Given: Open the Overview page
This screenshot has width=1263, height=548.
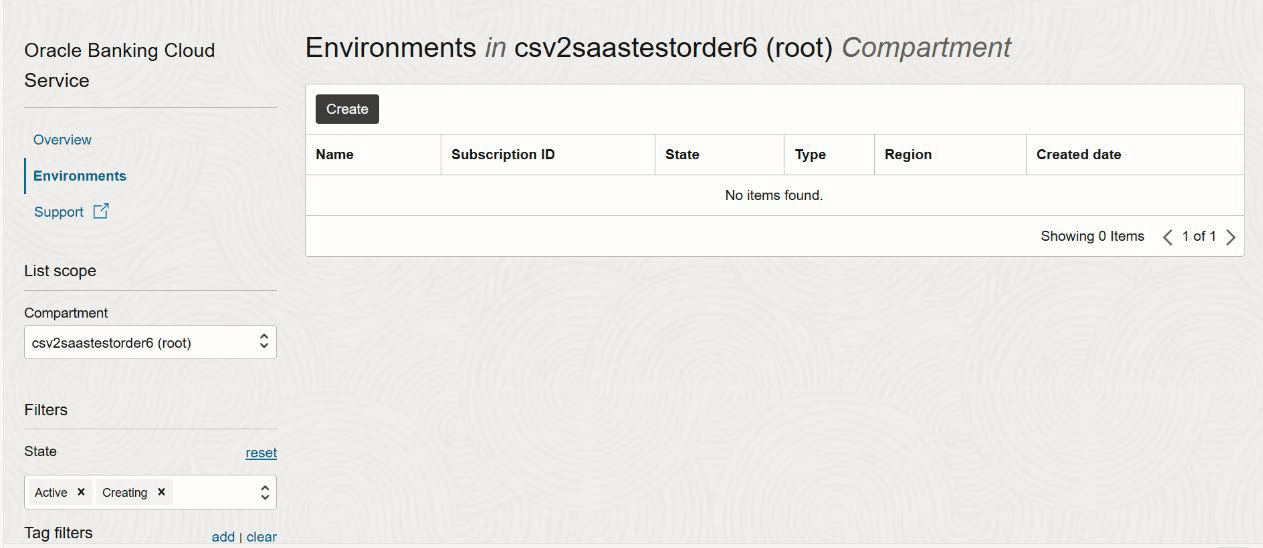Looking at the screenshot, I should coord(62,139).
